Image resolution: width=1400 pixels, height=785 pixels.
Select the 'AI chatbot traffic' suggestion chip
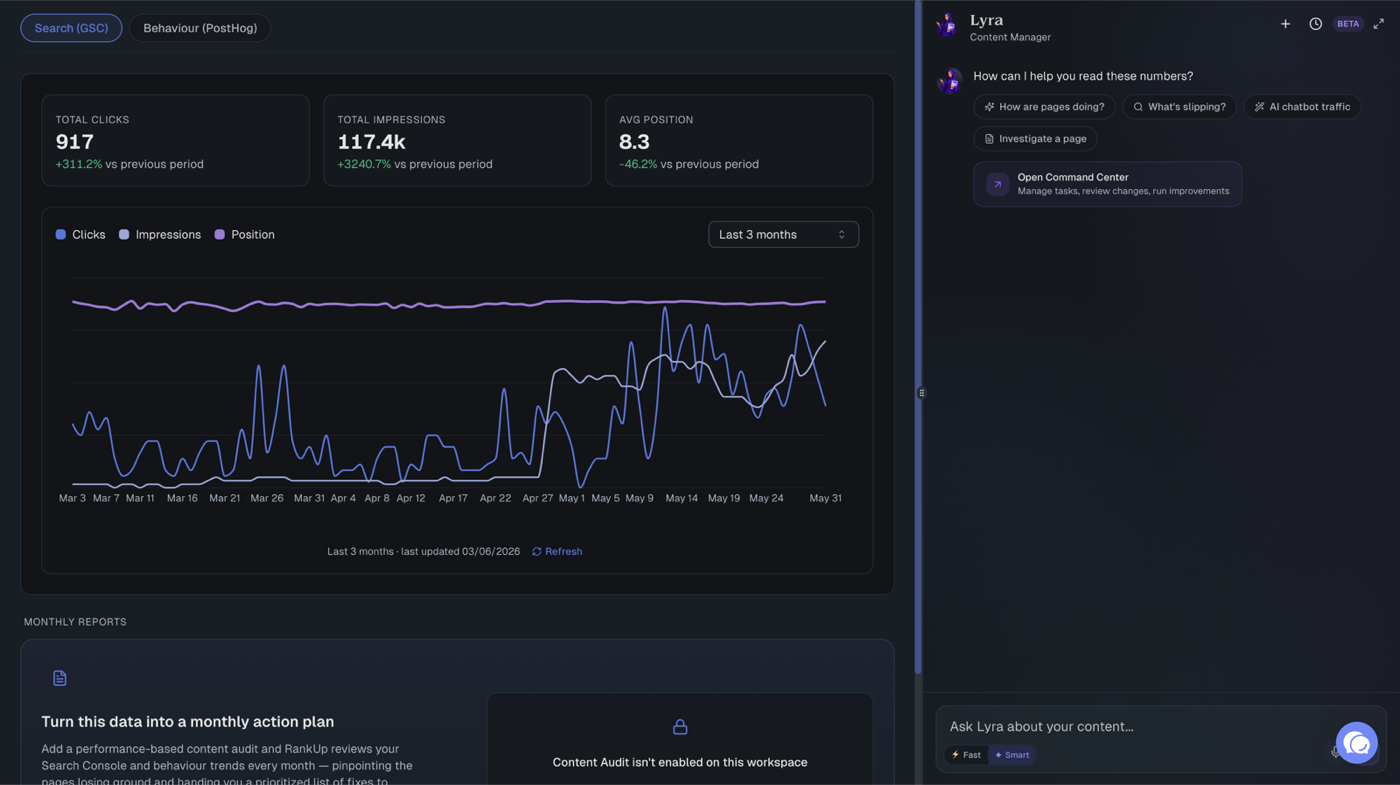(1302, 106)
